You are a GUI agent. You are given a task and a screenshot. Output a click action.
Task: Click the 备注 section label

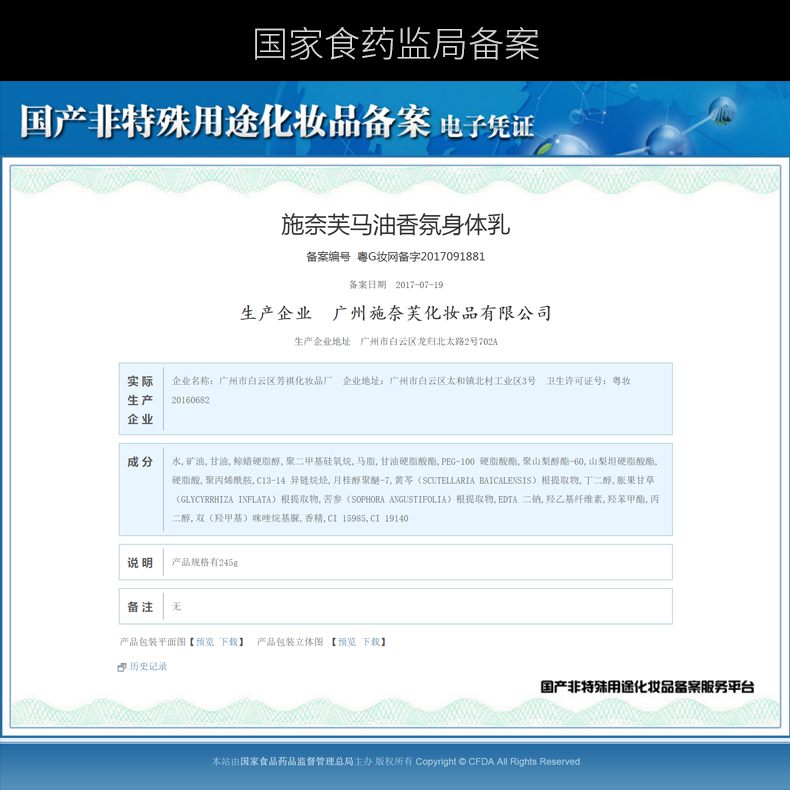point(140,607)
